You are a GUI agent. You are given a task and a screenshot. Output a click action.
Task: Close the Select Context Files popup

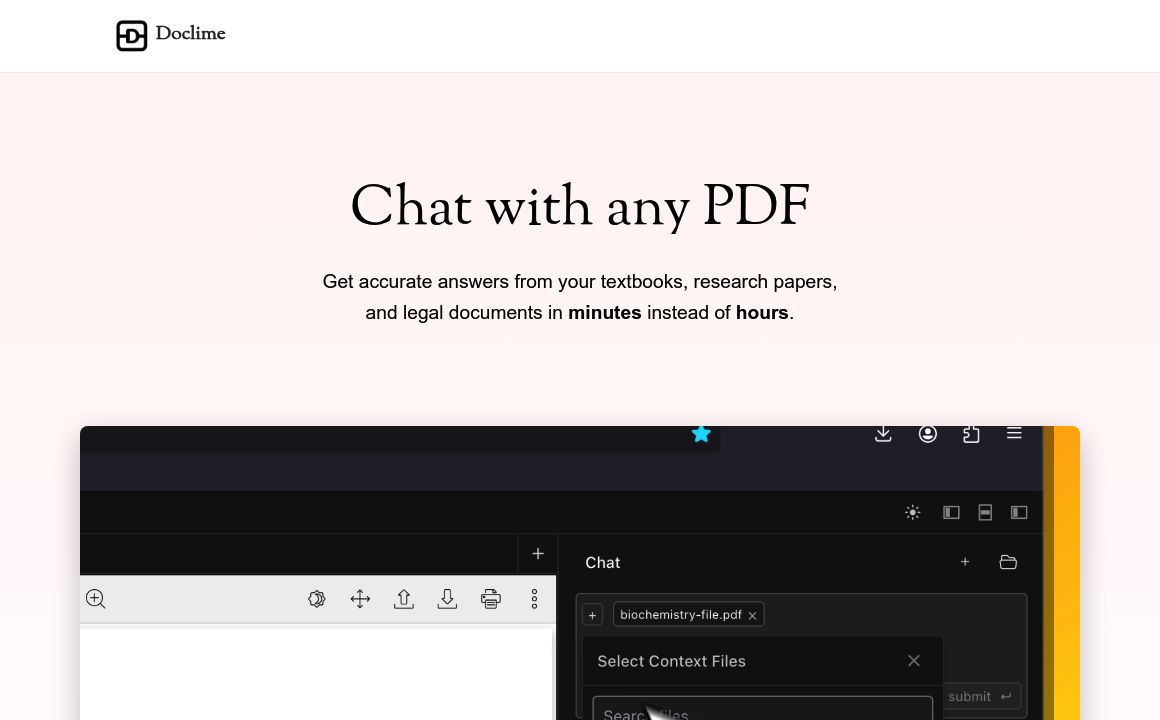pos(913,661)
